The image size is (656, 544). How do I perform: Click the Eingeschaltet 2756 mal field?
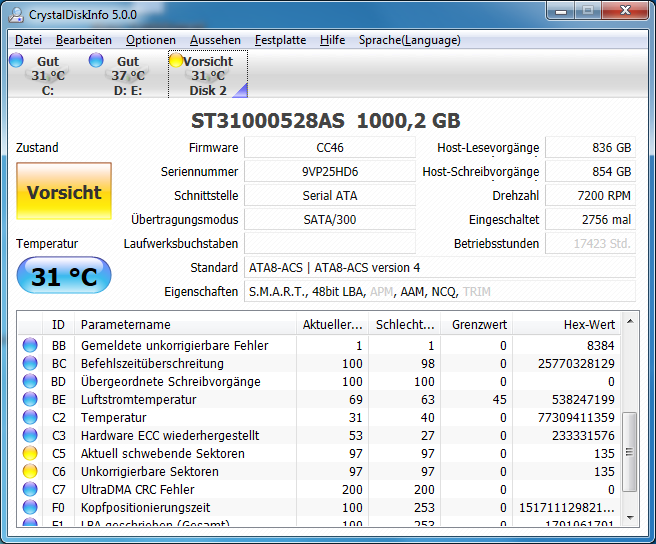pos(590,220)
